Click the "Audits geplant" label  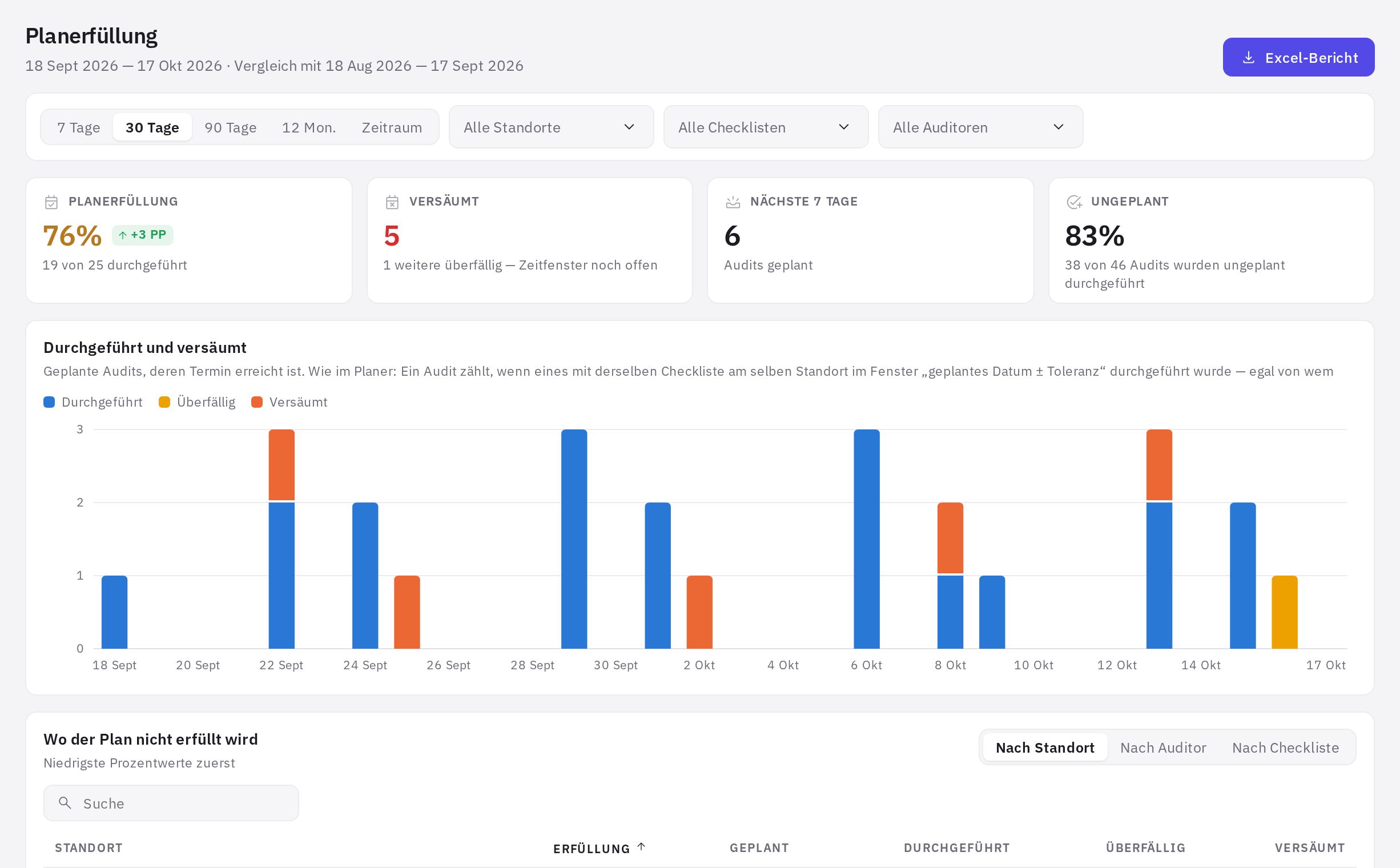768,265
